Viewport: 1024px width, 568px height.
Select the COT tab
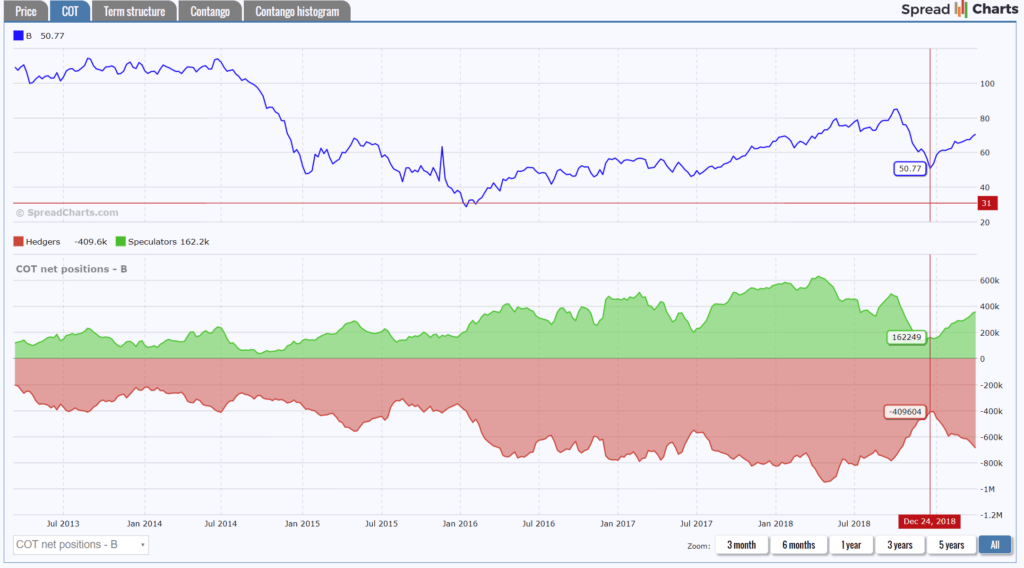click(70, 11)
